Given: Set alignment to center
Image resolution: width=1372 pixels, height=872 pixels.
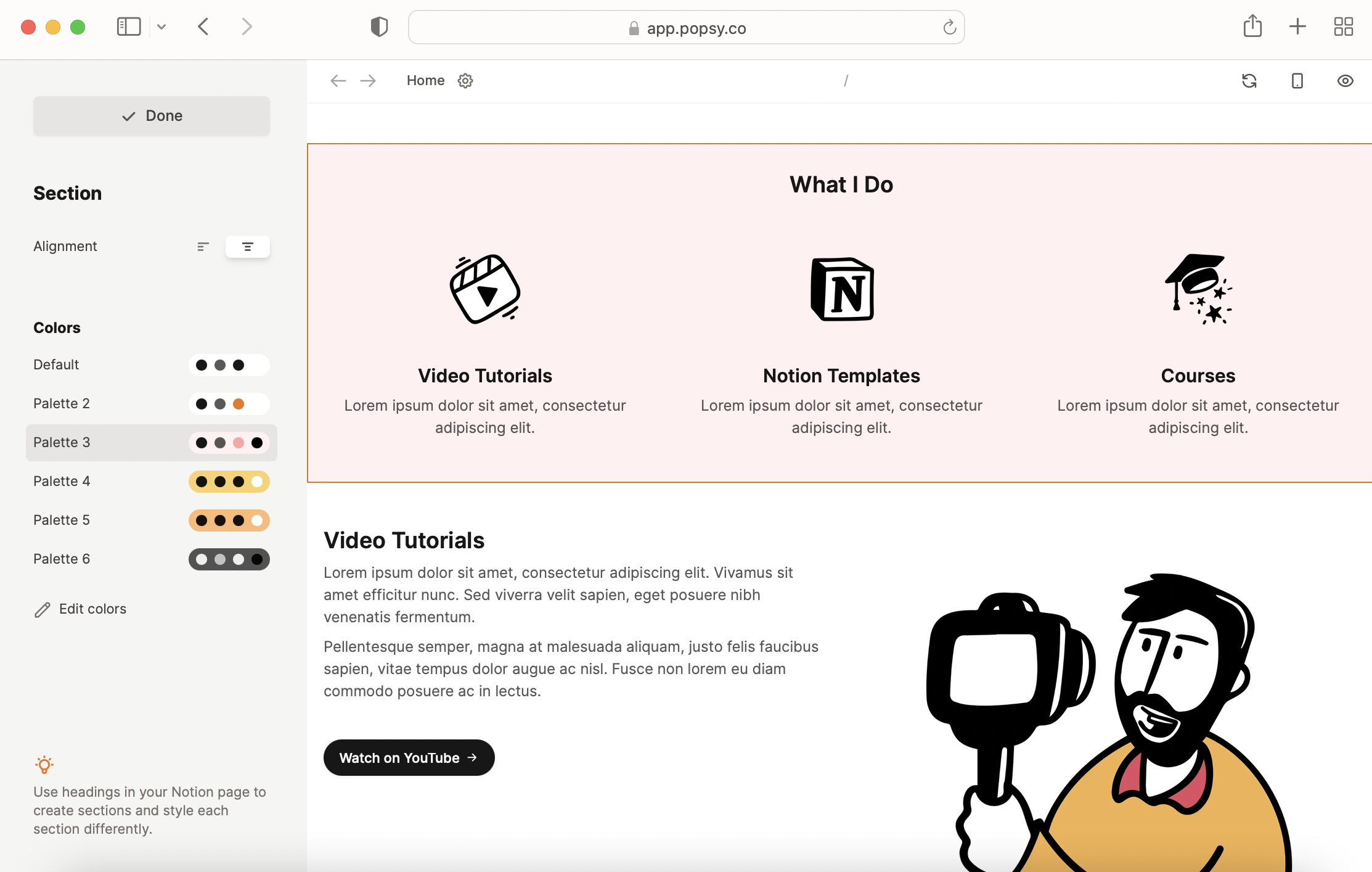Looking at the screenshot, I should 247,247.
